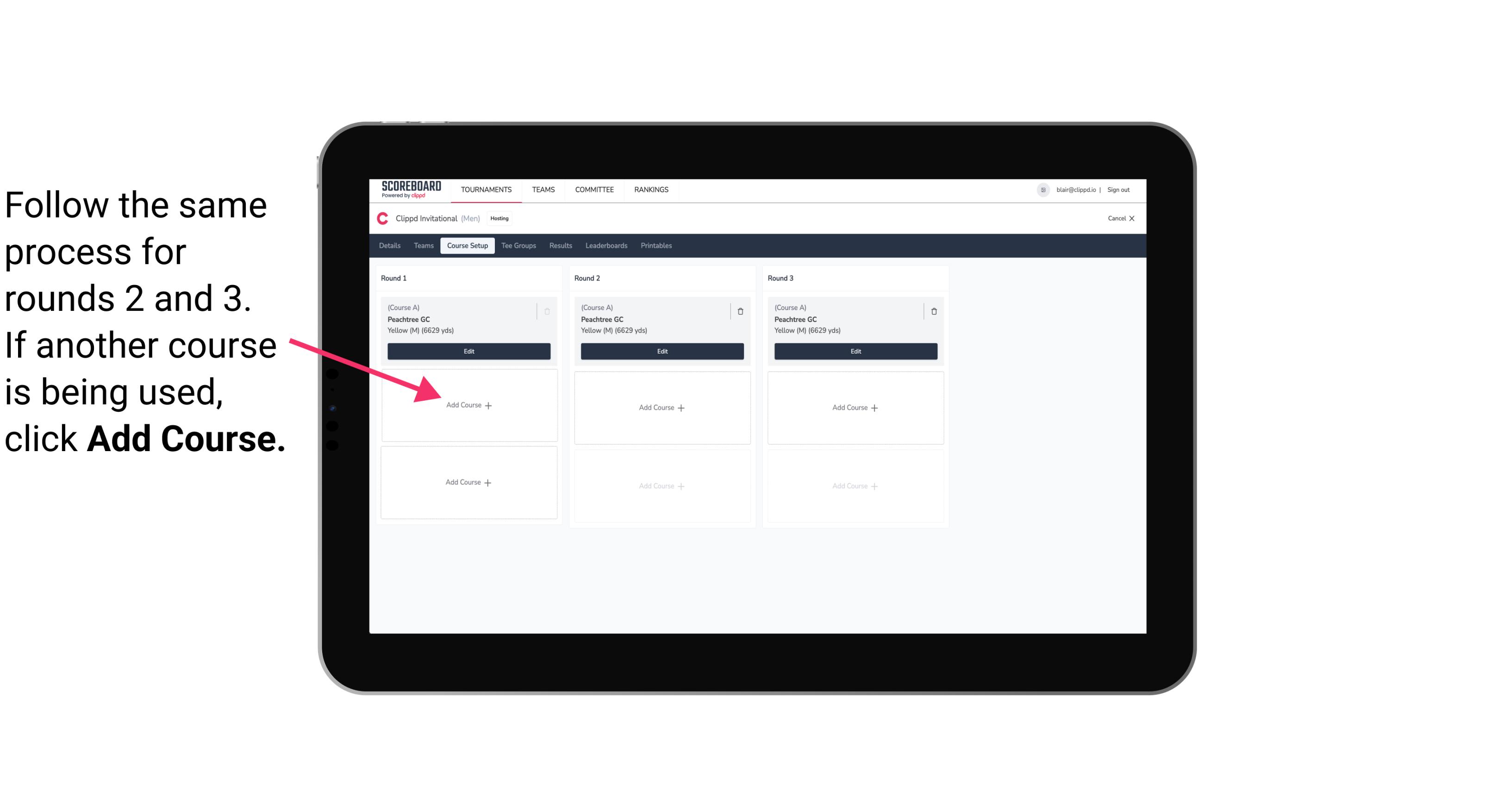Click the Course Setup tab
This screenshot has width=1510, height=812.
[466, 246]
